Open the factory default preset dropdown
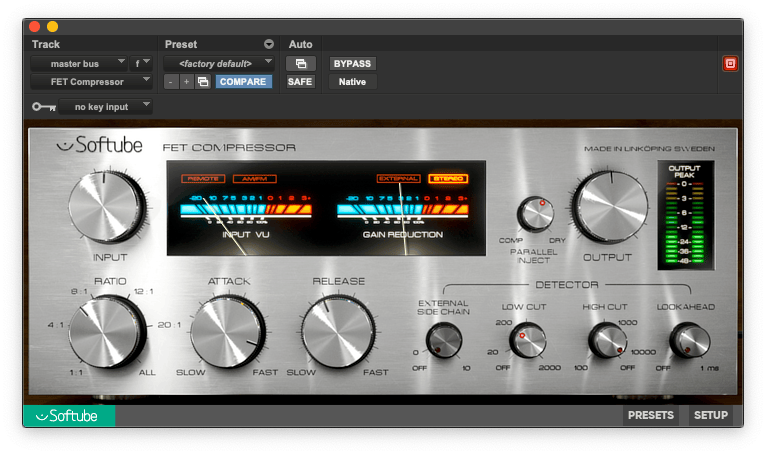The width and height of the screenshot is (766, 454). [x=219, y=64]
